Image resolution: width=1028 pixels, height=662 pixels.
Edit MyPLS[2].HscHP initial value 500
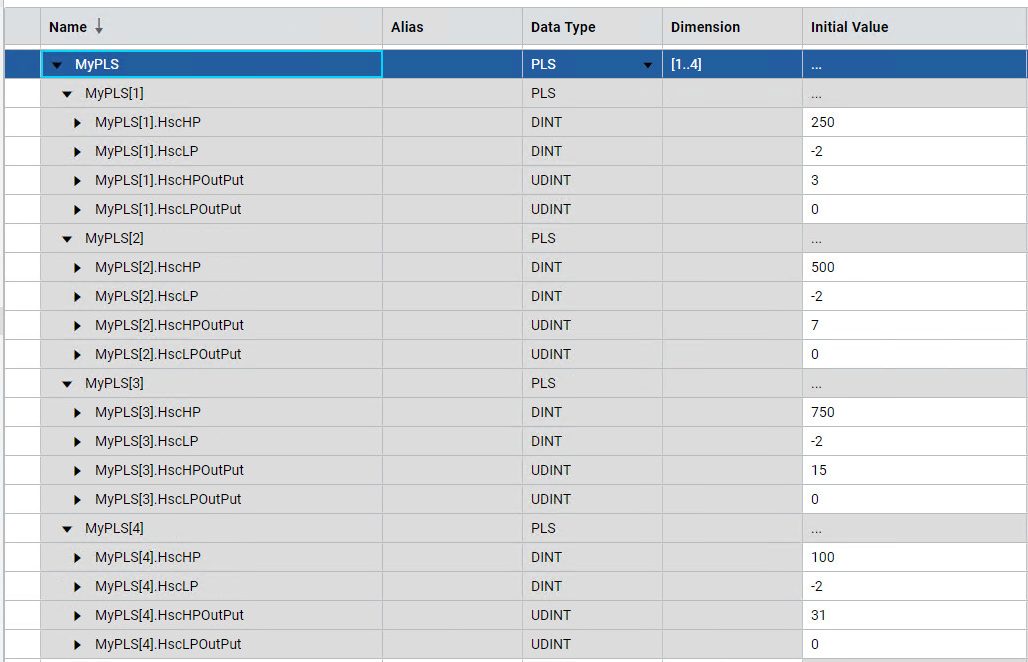[x=913, y=268]
